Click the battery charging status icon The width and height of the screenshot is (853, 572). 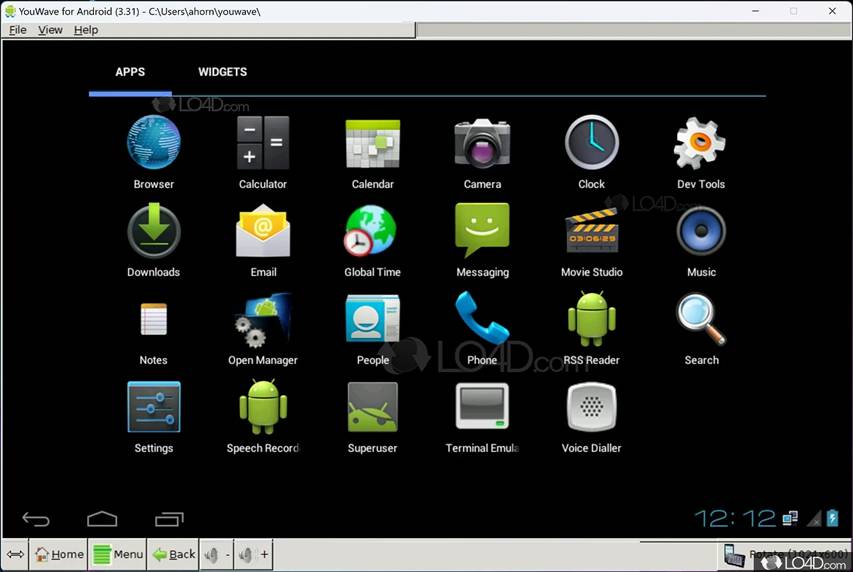[x=832, y=518]
